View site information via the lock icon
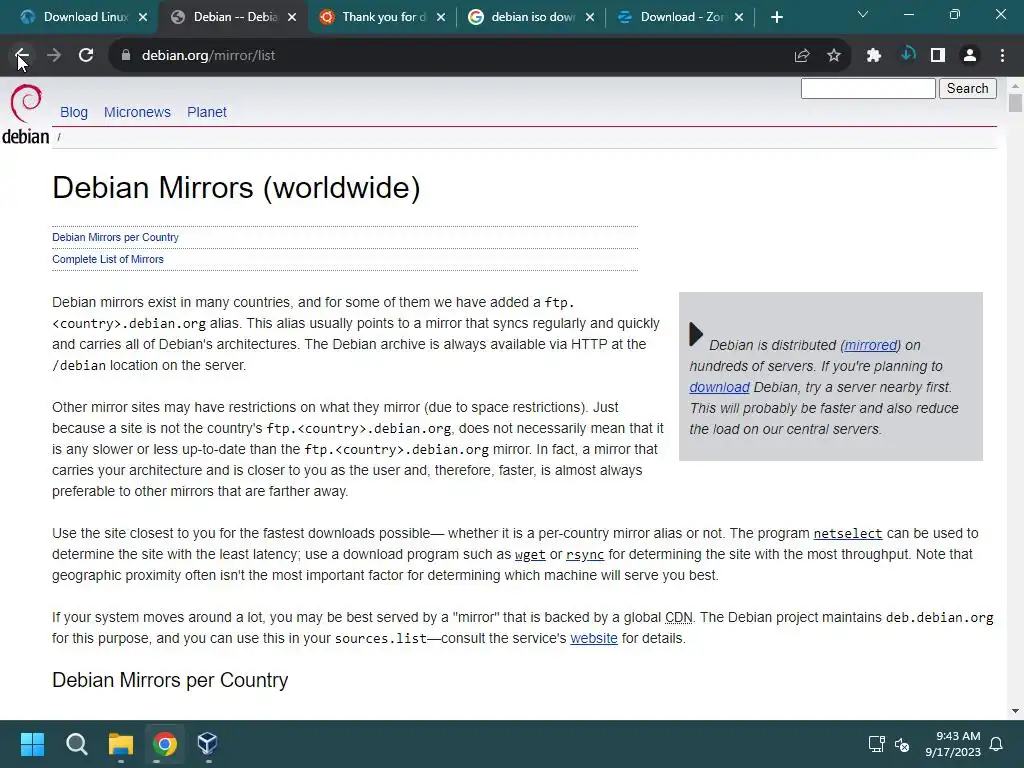The image size is (1024, 768). [126, 56]
